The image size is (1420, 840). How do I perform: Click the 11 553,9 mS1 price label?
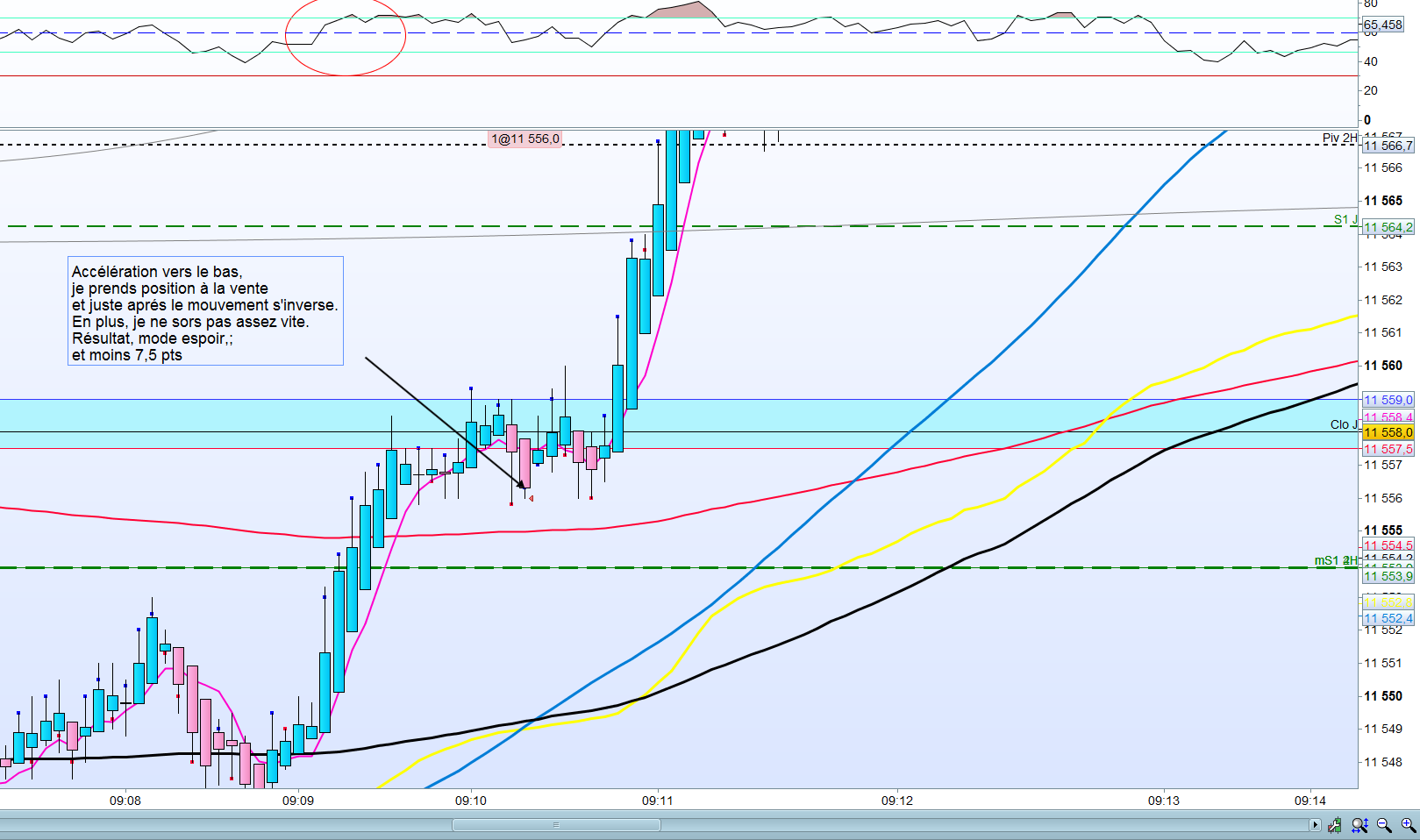(1388, 576)
